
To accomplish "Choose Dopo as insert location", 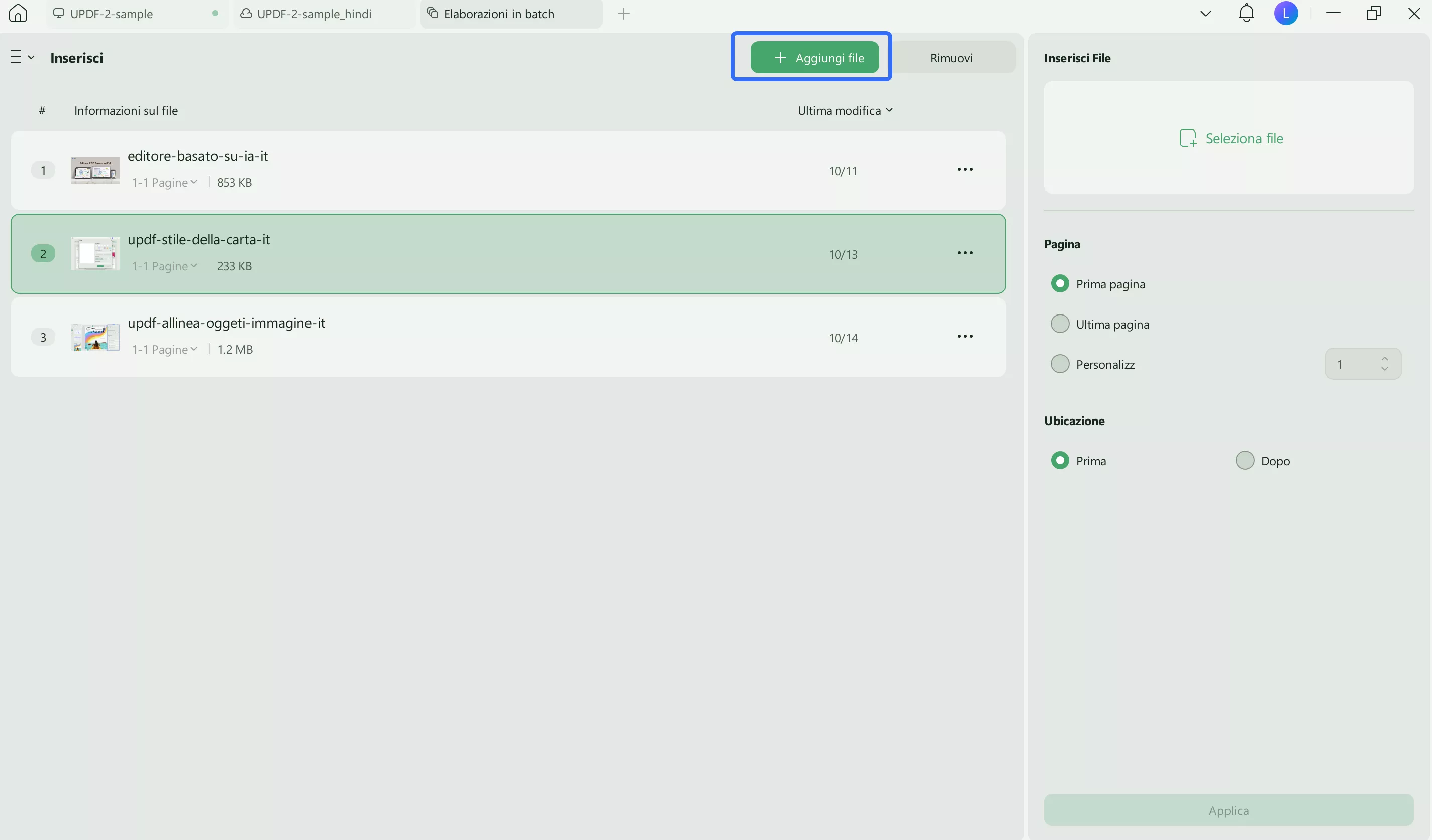I will [1245, 460].
